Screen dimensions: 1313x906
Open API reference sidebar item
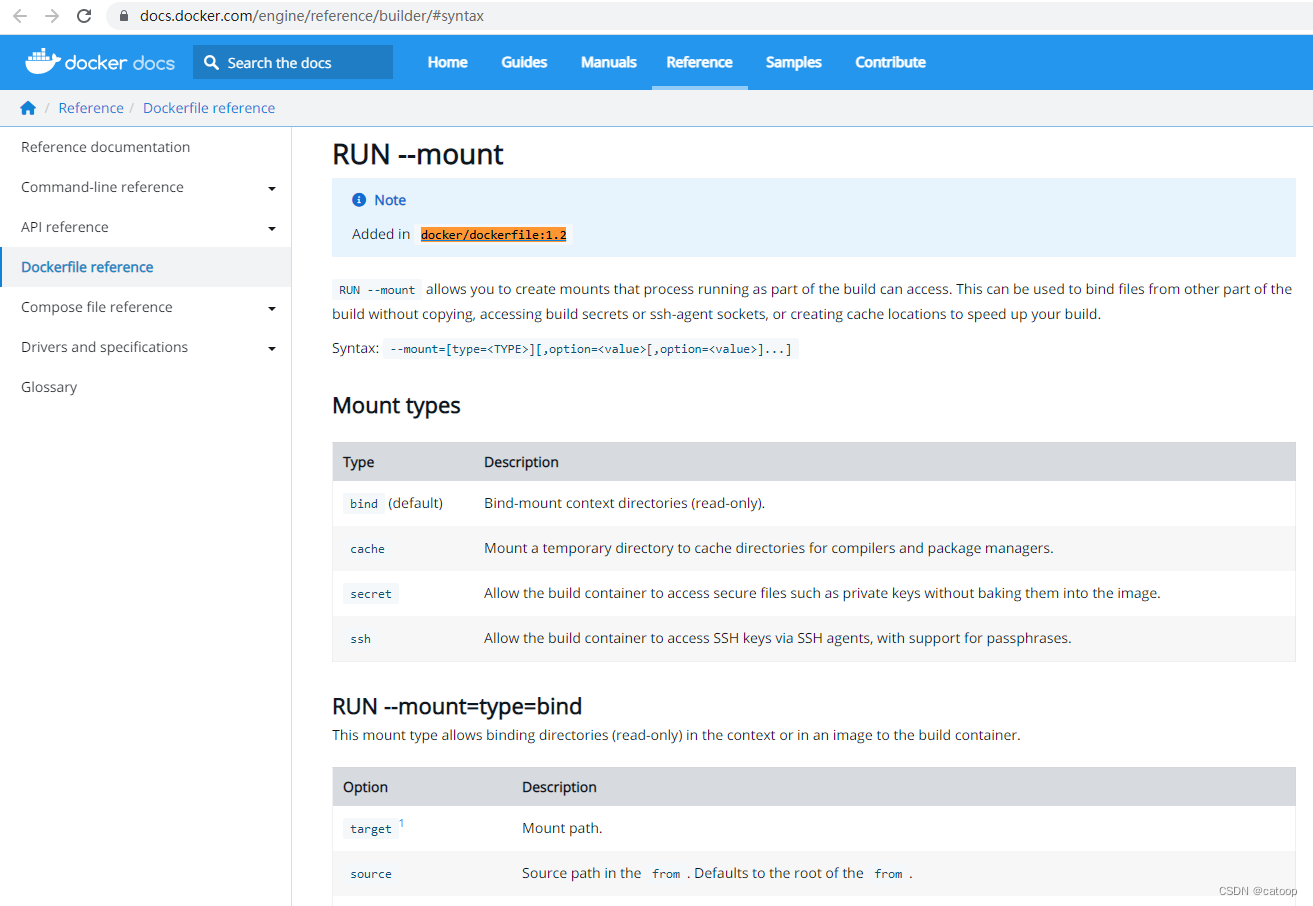(x=64, y=227)
